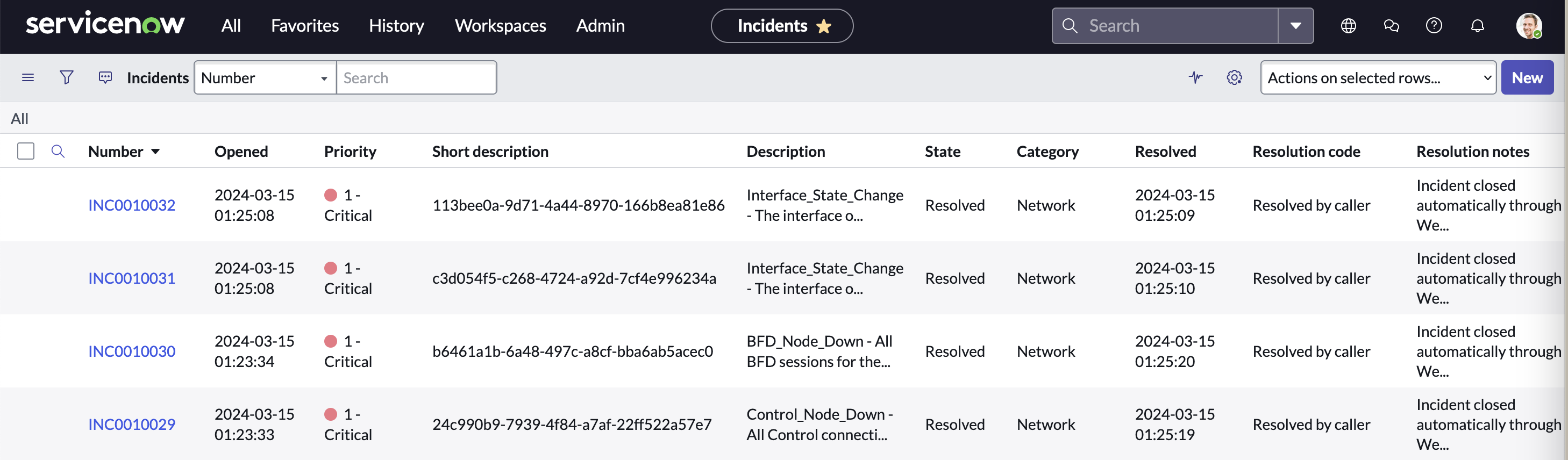Viewport: 1568px width, 460px height.
Task: Open the Favorites menu
Action: [x=304, y=26]
